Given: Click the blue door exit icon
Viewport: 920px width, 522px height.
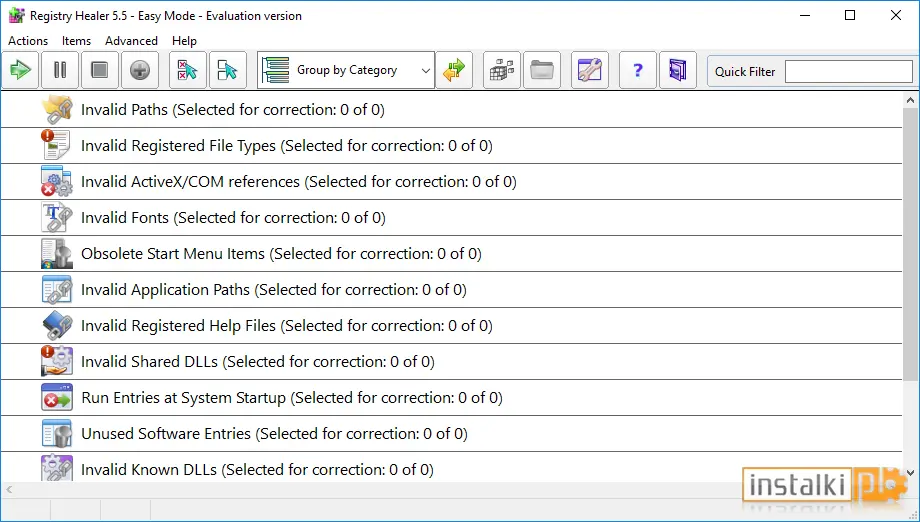Looking at the screenshot, I should 678,70.
